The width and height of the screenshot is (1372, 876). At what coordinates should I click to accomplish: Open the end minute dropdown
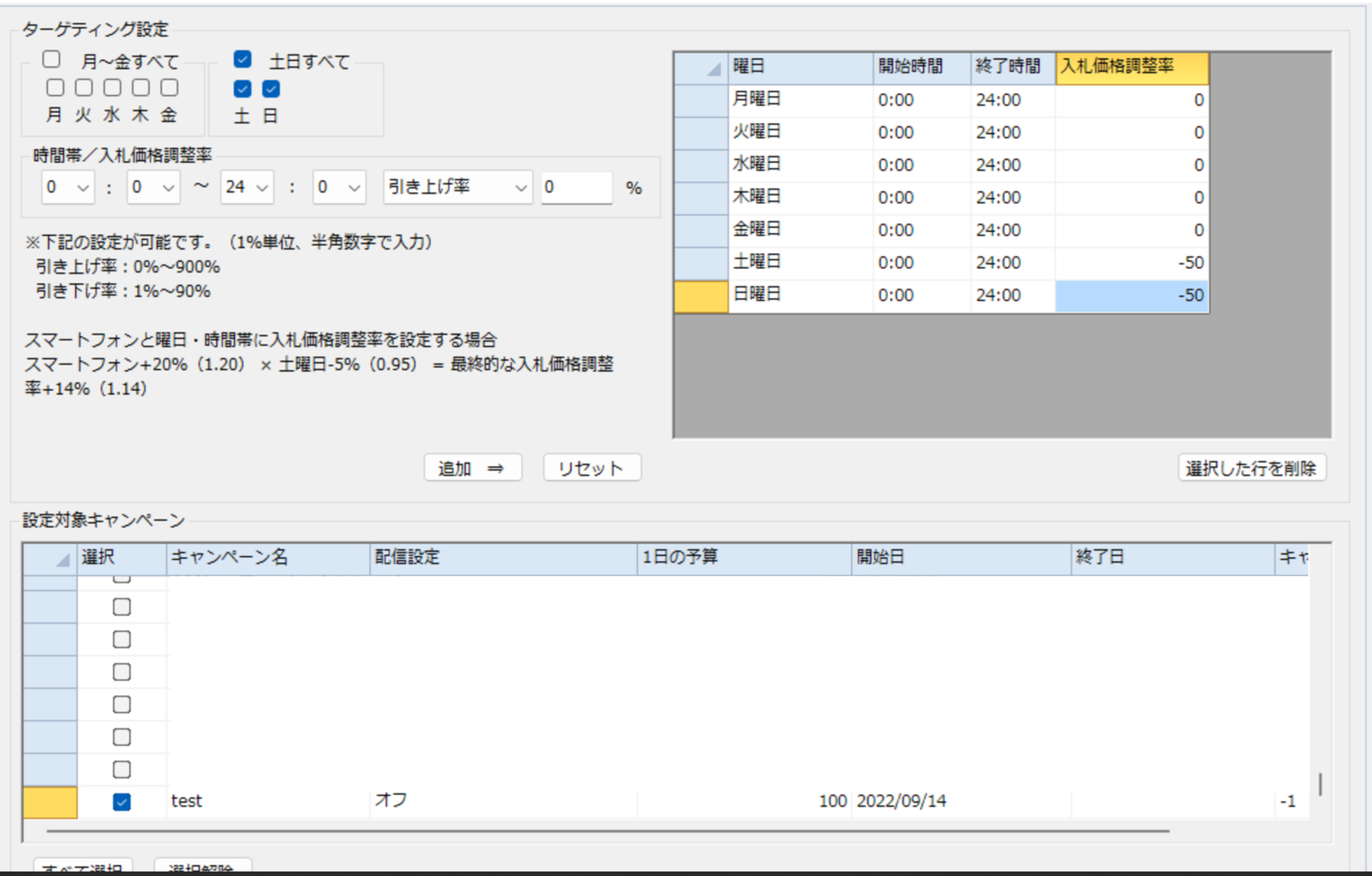click(x=339, y=187)
